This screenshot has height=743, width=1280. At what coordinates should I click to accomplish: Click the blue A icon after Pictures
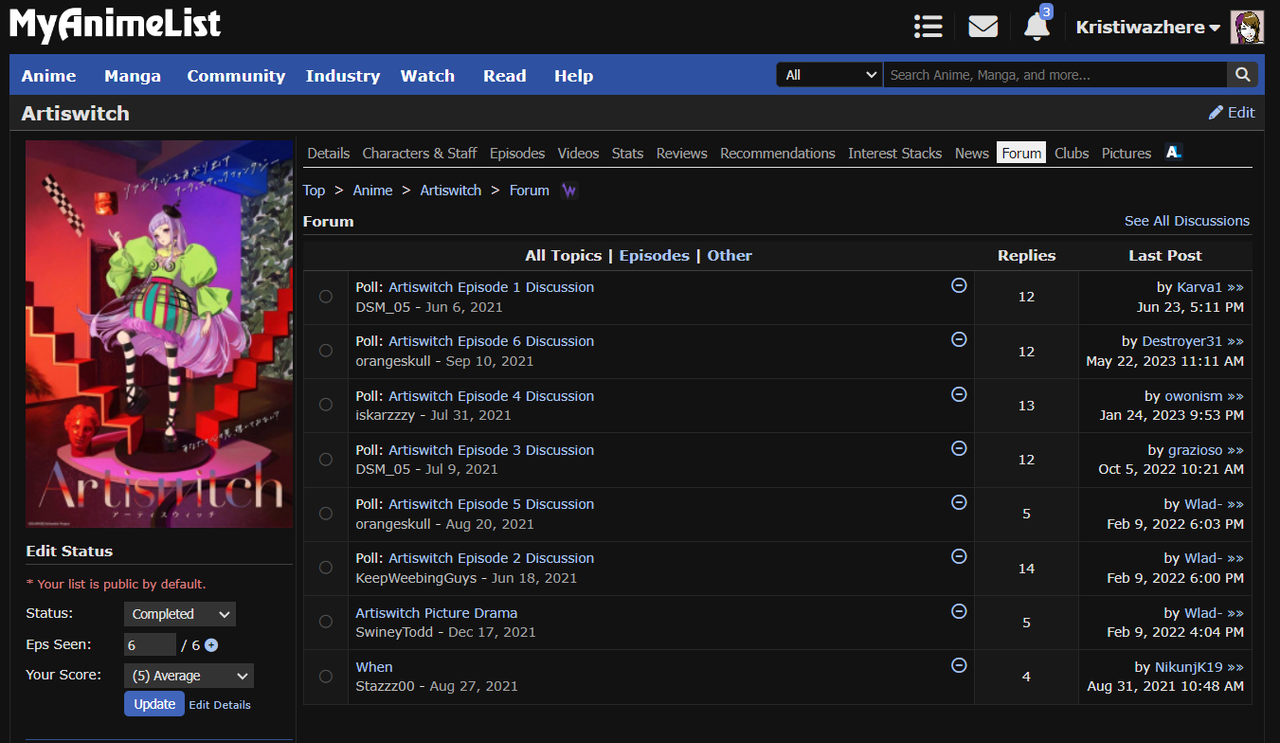click(1174, 152)
